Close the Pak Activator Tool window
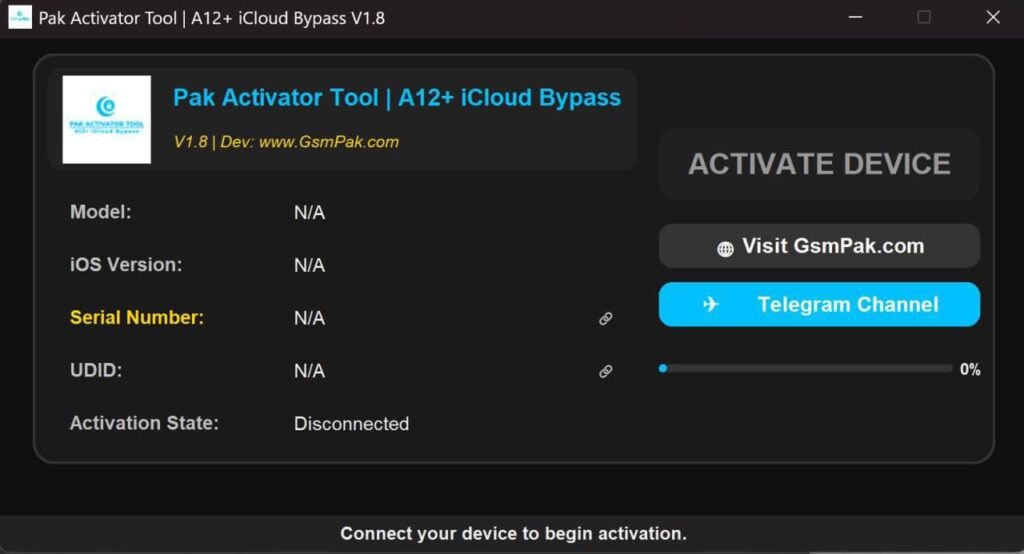1024x554 pixels. point(992,17)
